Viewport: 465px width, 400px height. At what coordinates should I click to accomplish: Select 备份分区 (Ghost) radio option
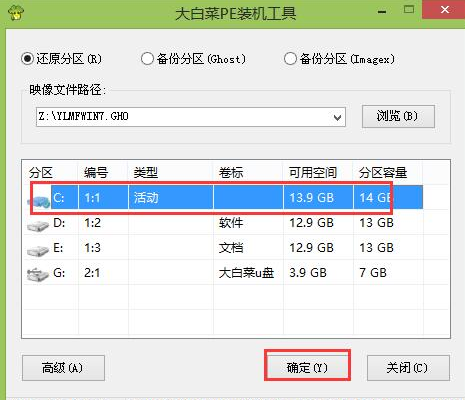[147, 59]
